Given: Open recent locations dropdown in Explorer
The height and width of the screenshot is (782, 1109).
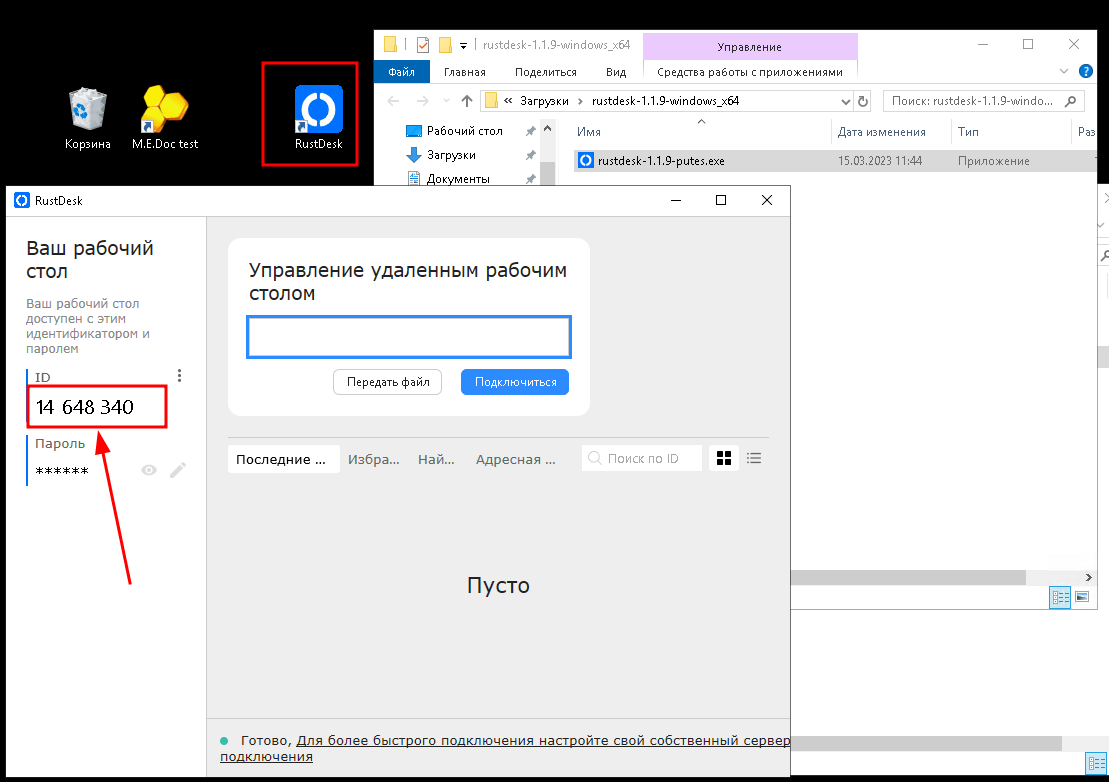Looking at the screenshot, I should click(x=446, y=101).
